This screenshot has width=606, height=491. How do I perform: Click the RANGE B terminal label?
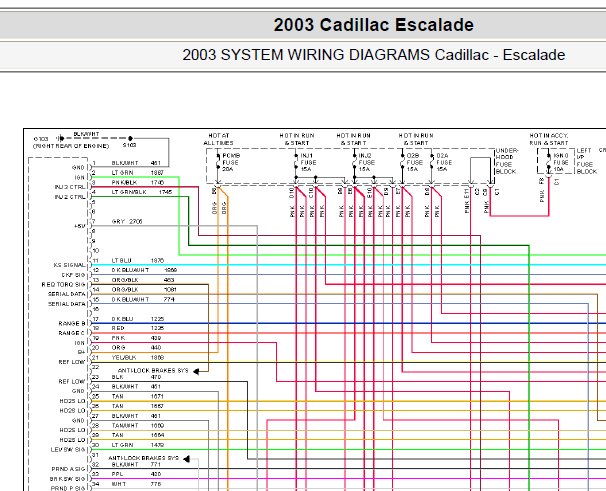pyautogui.click(x=72, y=324)
